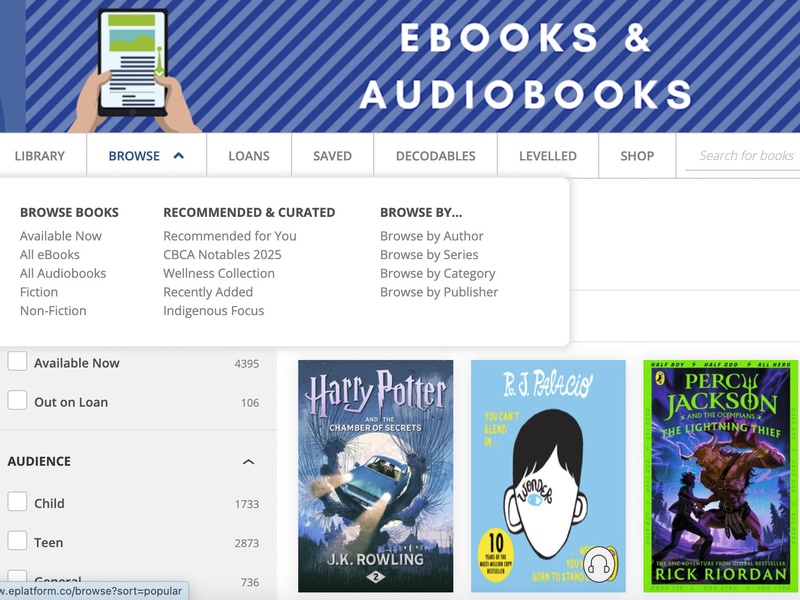800x600 pixels.
Task: Open the Levelled tab
Action: pyautogui.click(x=548, y=156)
